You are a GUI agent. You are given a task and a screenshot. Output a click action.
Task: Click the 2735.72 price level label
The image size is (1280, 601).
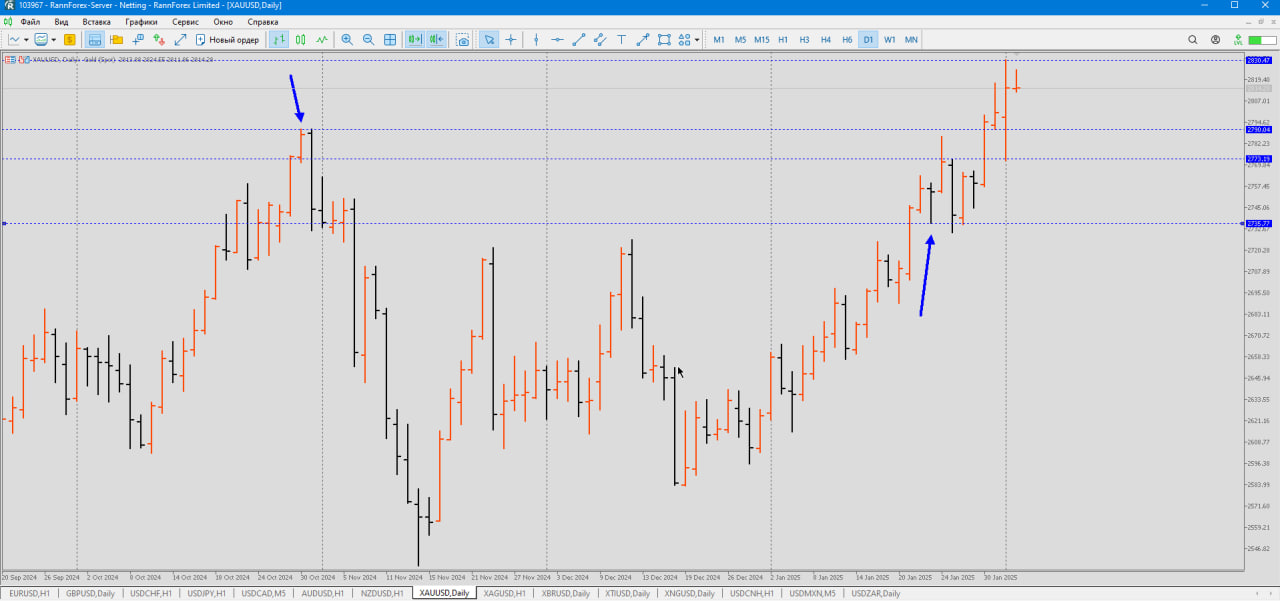coord(1259,223)
